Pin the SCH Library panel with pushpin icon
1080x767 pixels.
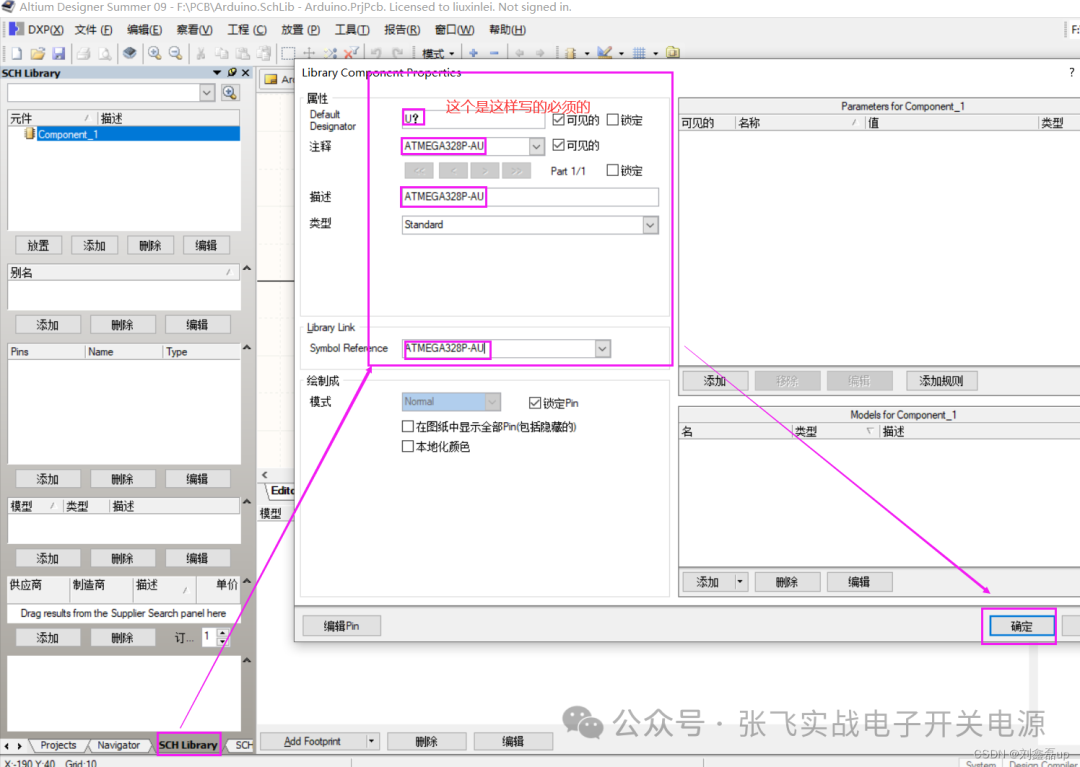[232, 73]
